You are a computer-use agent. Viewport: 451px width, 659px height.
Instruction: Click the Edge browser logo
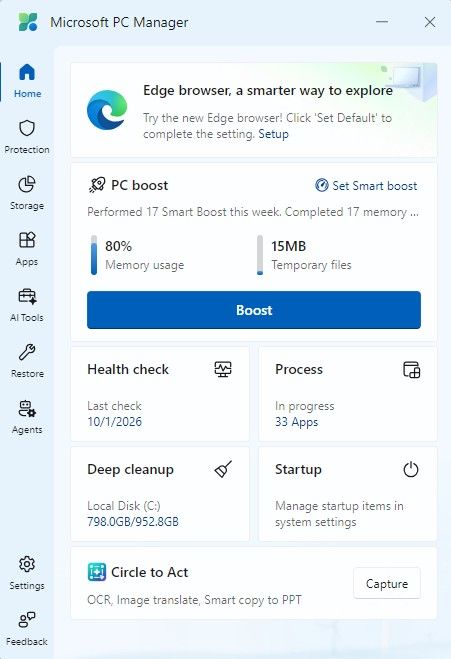(x=107, y=110)
